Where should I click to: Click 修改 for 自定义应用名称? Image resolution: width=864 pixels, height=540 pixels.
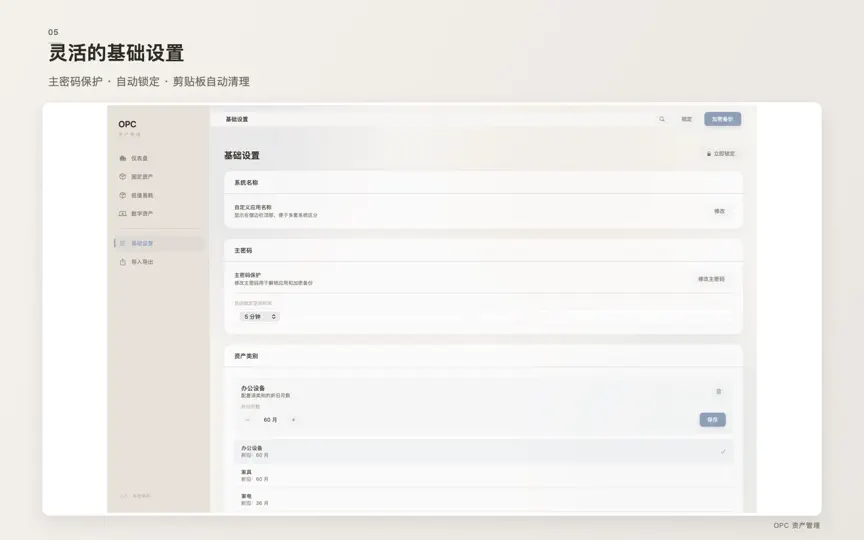[x=720, y=211]
